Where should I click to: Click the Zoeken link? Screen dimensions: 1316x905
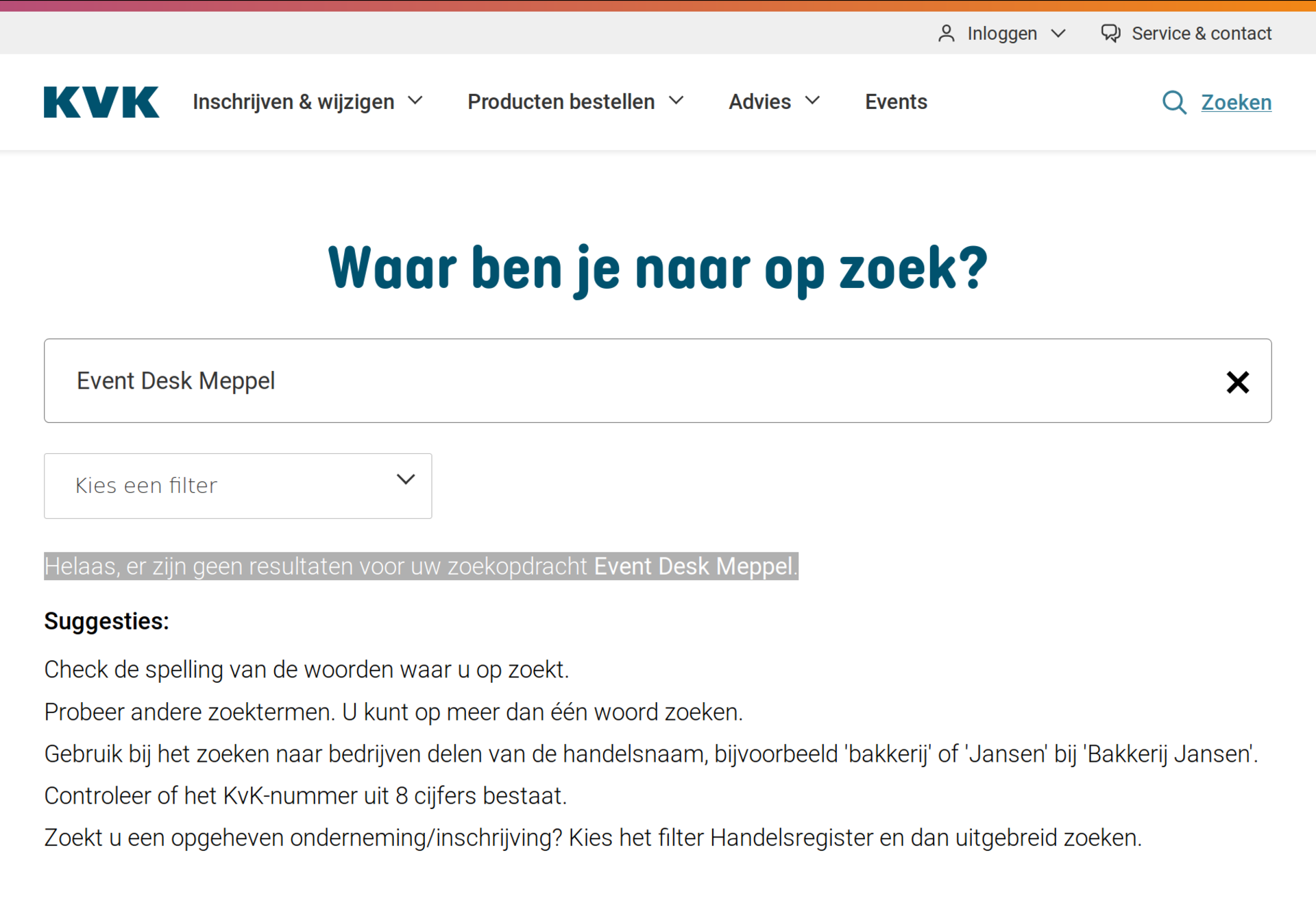[1236, 103]
